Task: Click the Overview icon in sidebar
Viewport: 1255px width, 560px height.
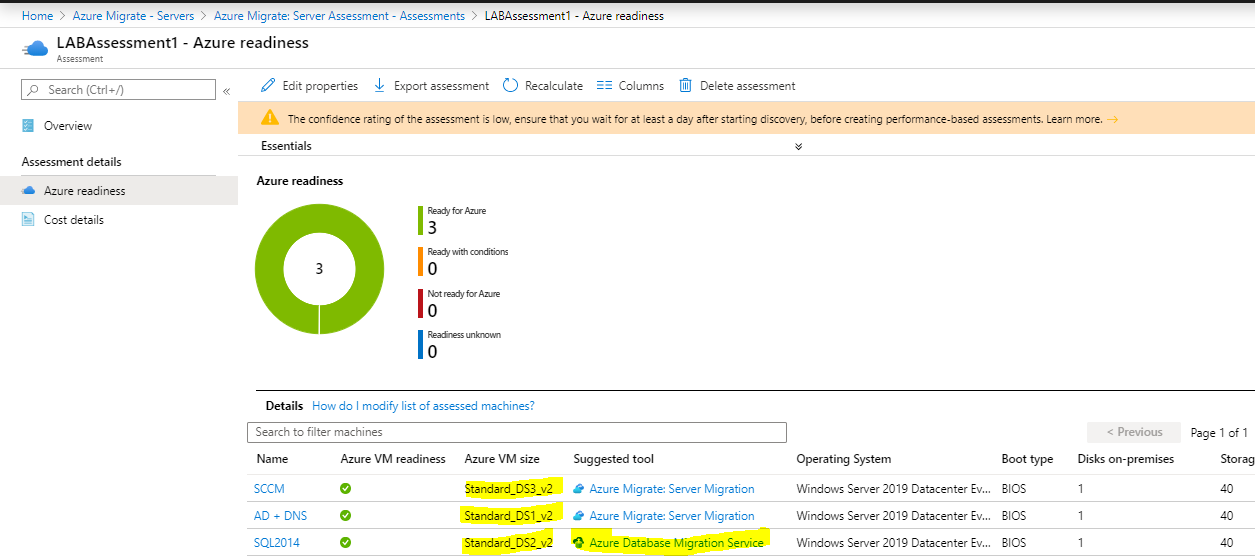Action: pos(28,126)
